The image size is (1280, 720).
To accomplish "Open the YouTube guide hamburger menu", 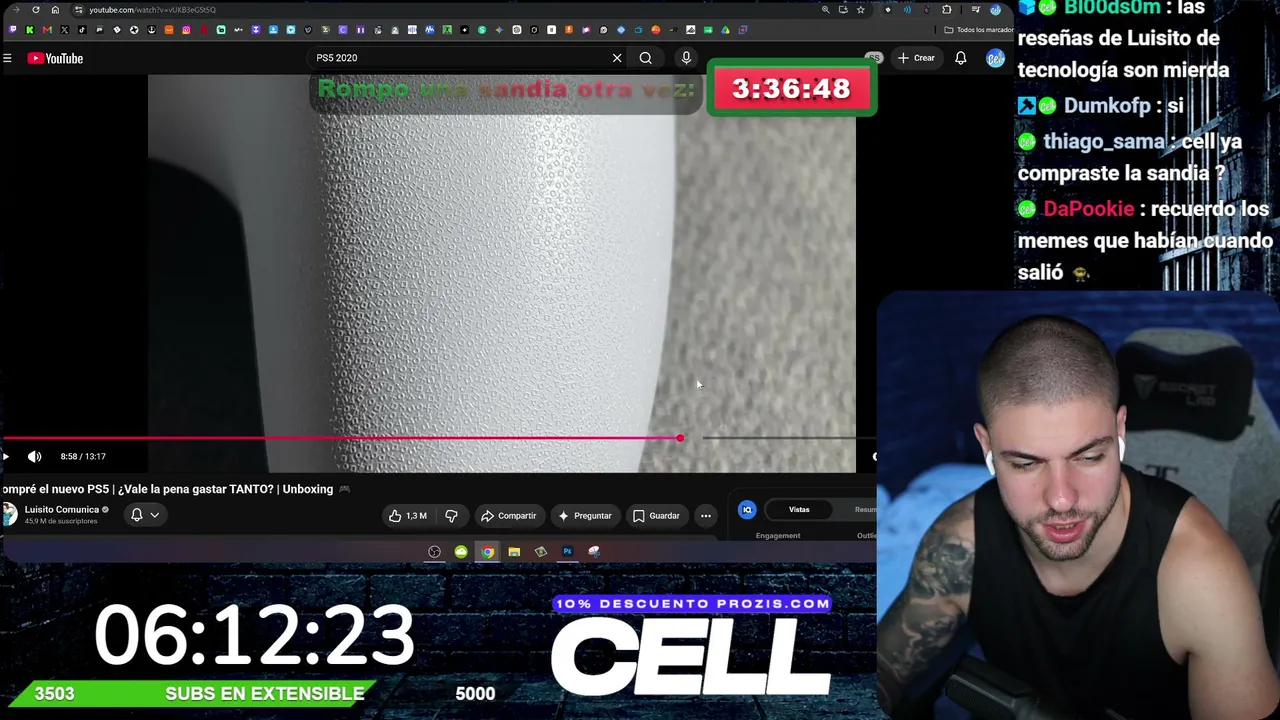I will 7,58.
